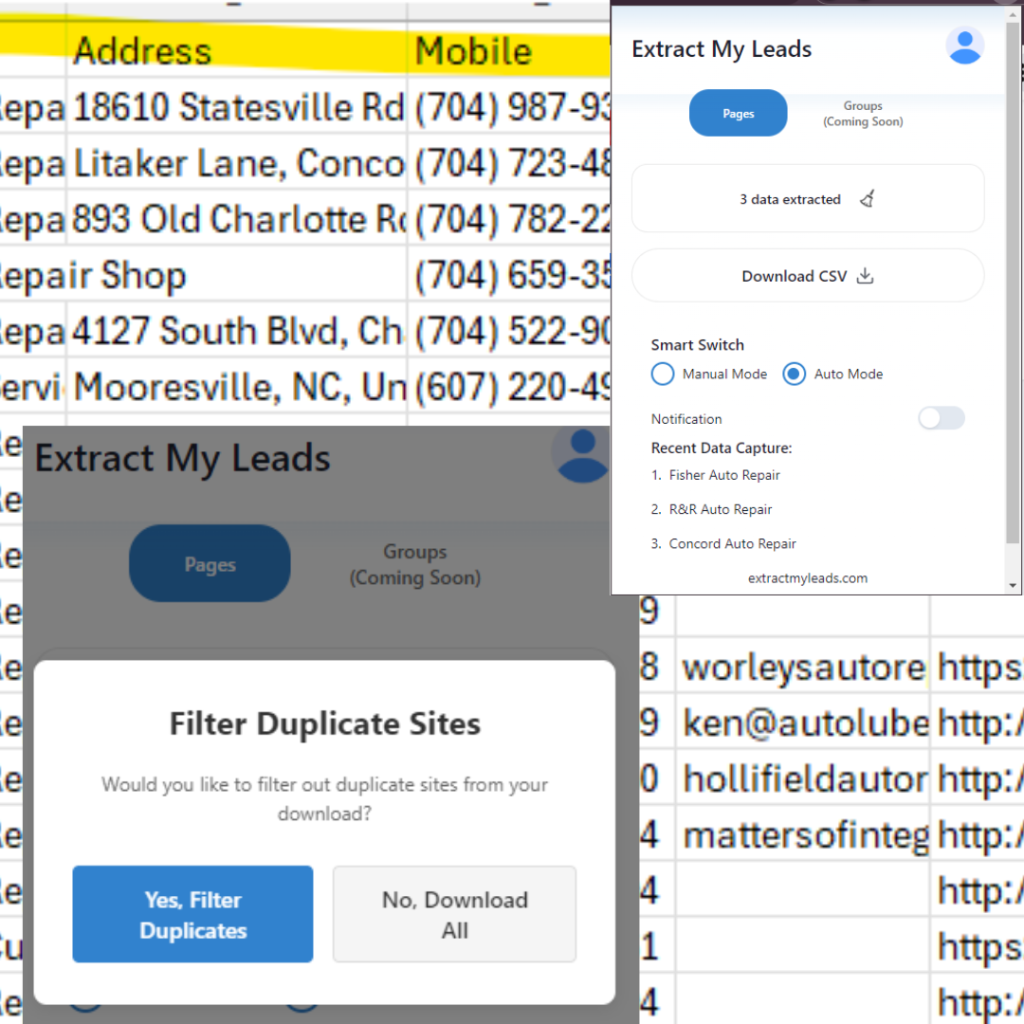
Task: Open the user profile icon in Extract My Leads
Action: click(963, 45)
